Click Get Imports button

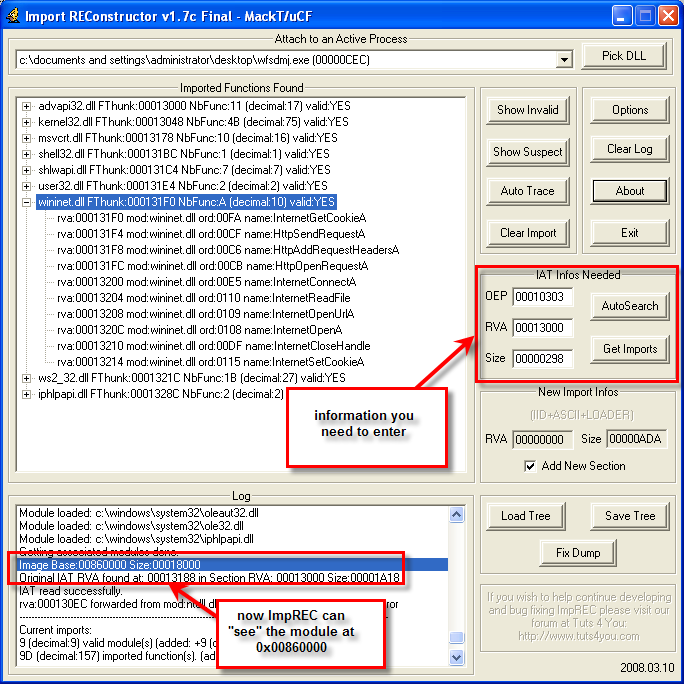[630, 349]
